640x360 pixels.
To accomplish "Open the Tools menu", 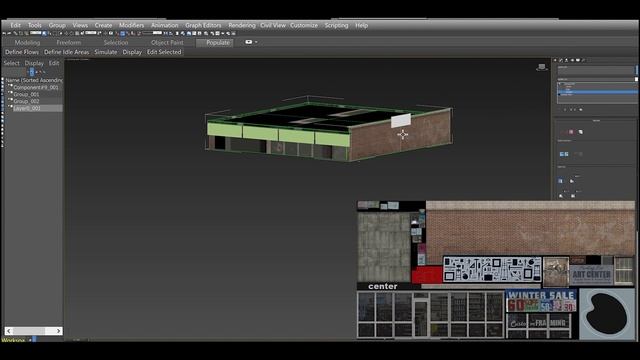I will click(35, 25).
